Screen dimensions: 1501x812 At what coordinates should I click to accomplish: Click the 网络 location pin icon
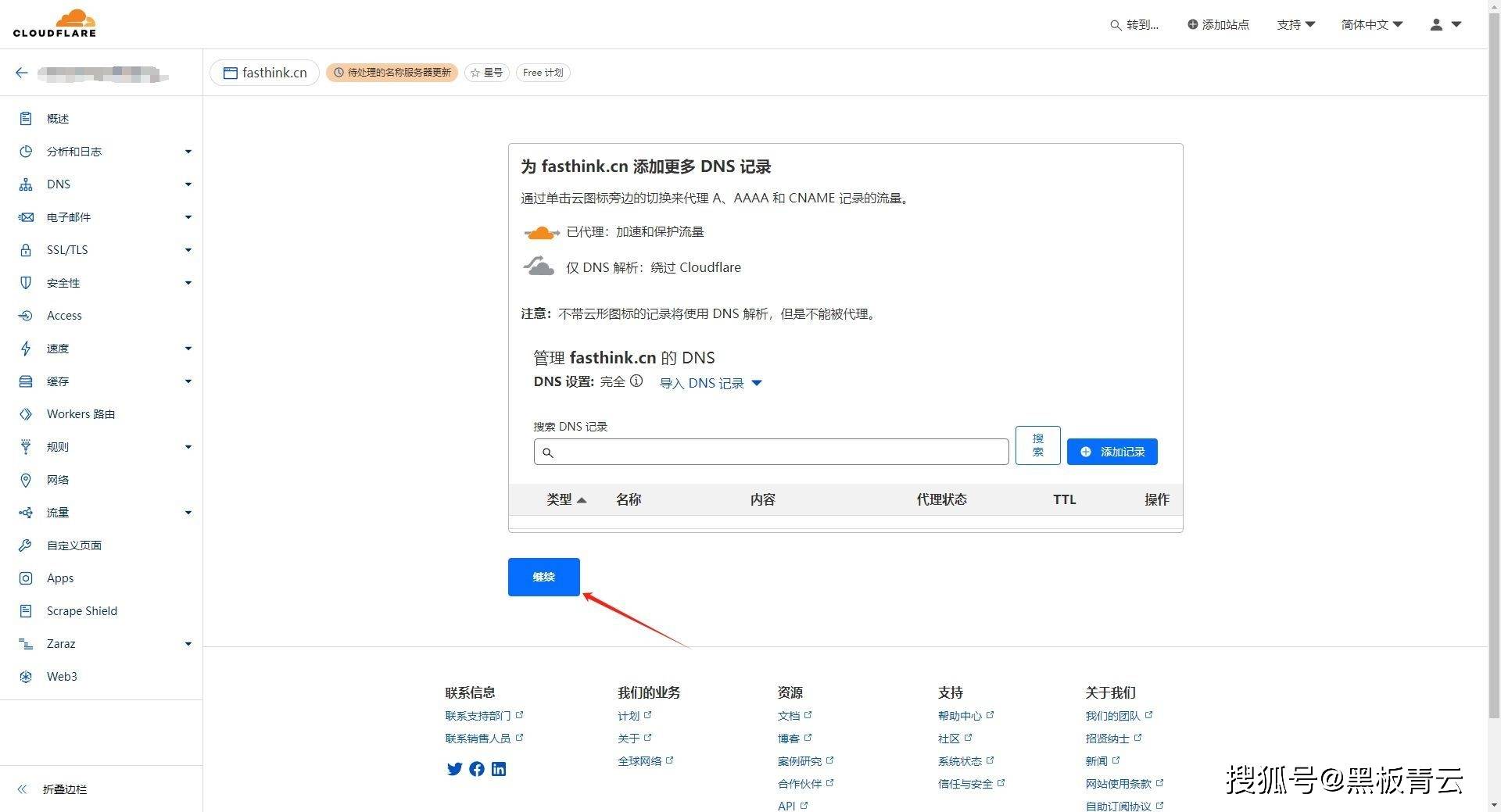26,480
